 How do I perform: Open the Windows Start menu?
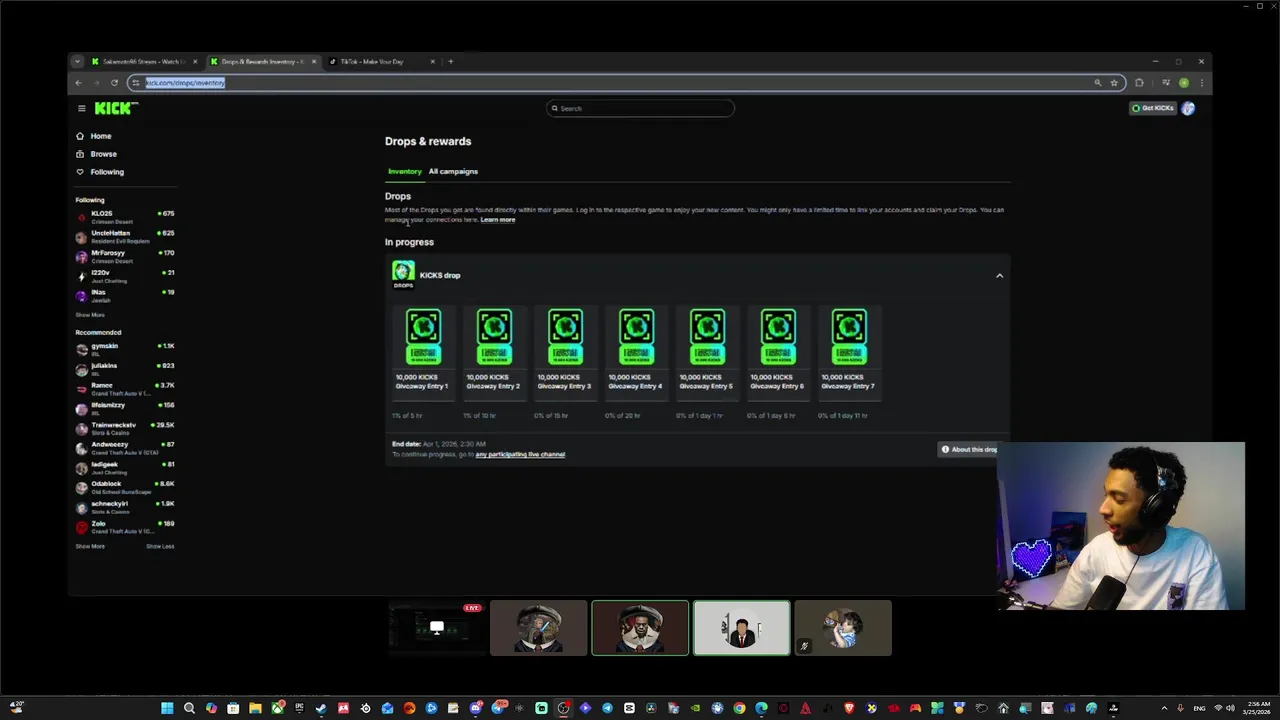[167, 708]
